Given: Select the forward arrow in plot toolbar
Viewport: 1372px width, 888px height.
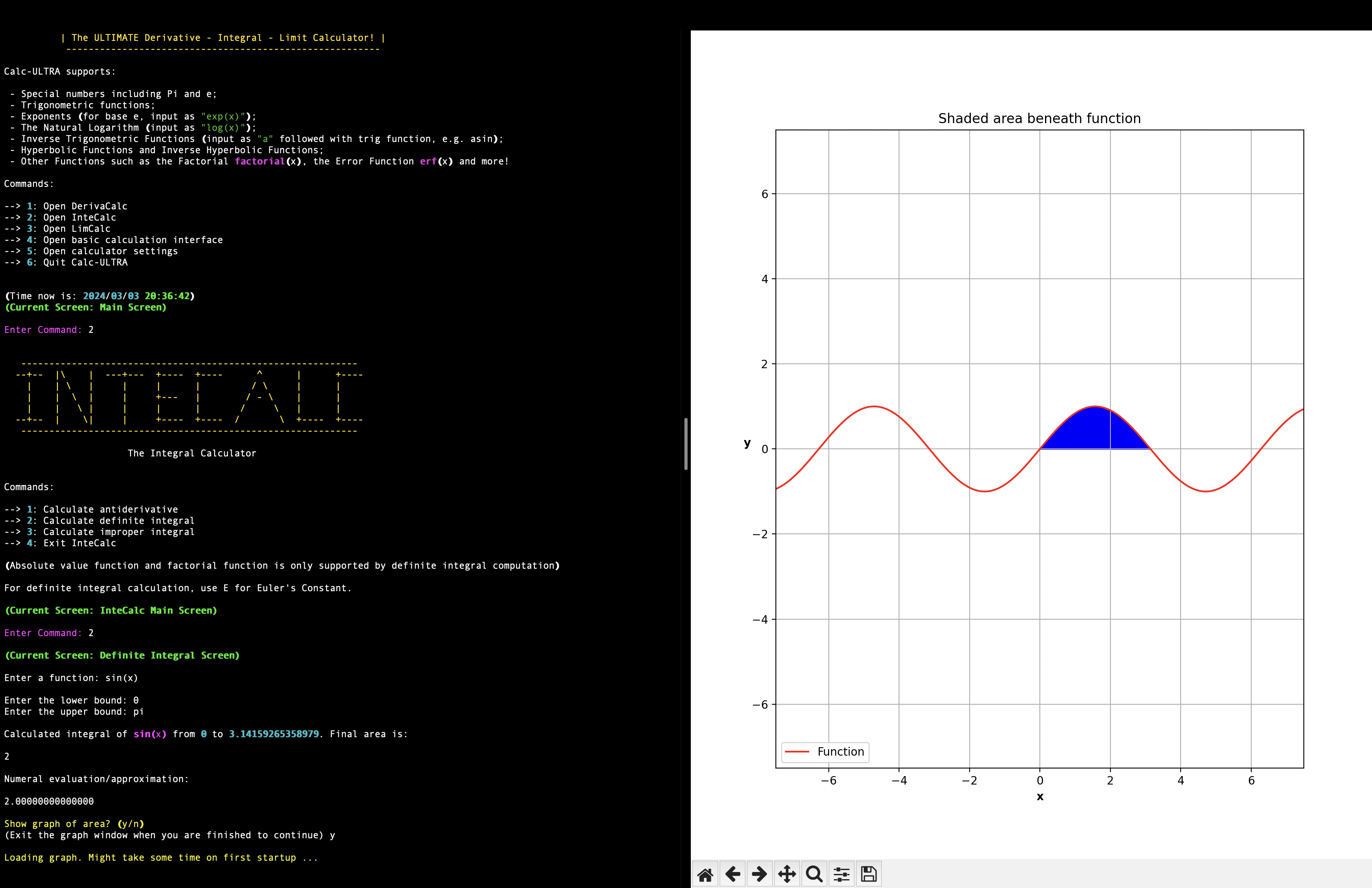Looking at the screenshot, I should coord(759,874).
